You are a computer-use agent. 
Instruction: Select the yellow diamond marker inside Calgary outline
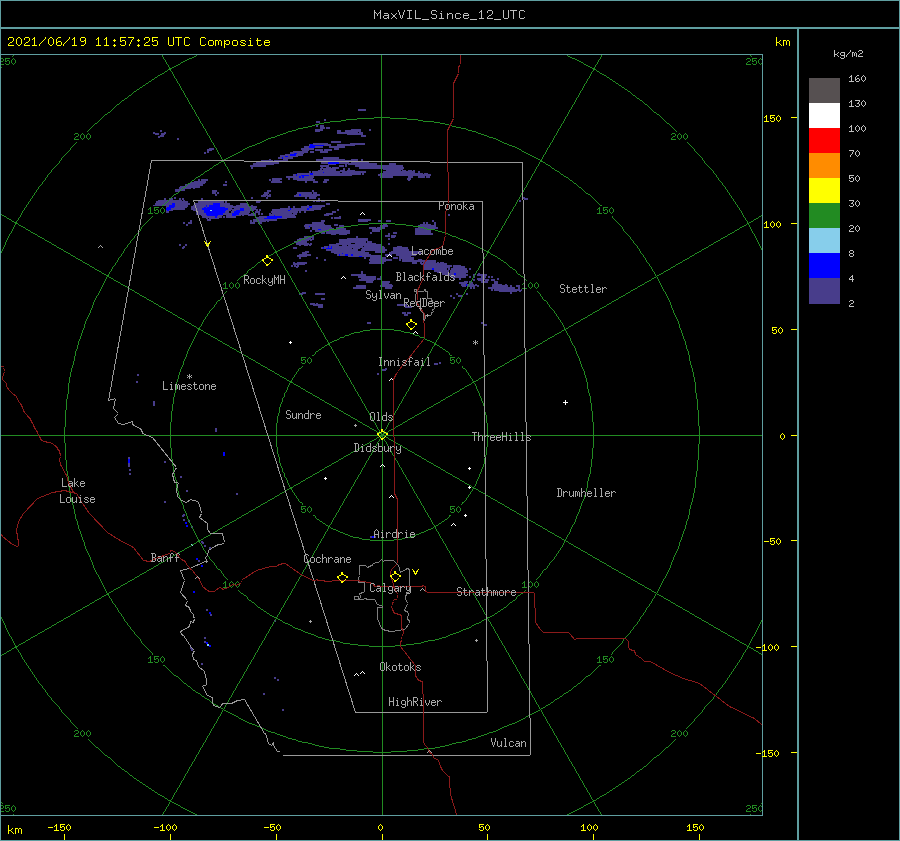point(395,576)
